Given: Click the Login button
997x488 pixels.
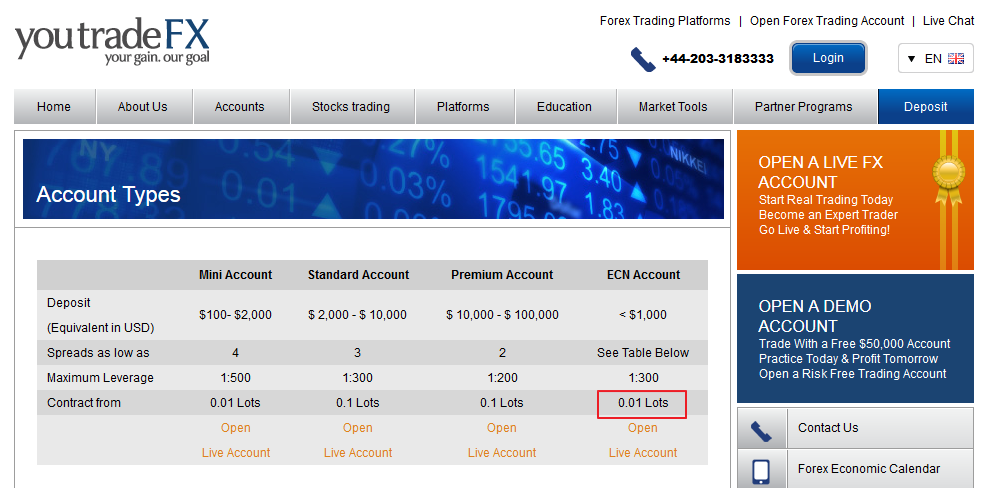Looking at the screenshot, I should [829, 58].
